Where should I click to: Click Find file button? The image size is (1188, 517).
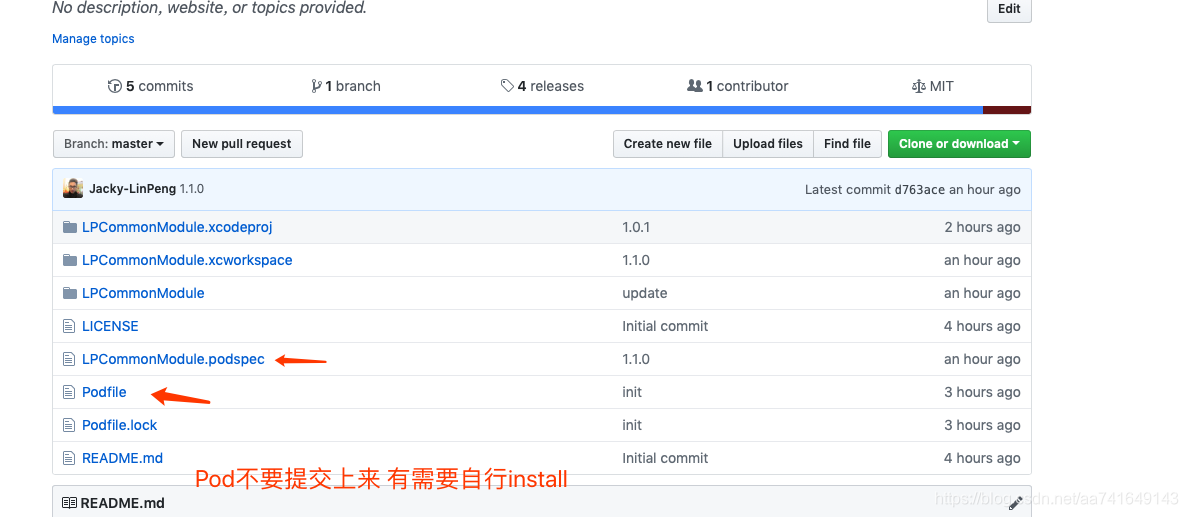tap(847, 144)
